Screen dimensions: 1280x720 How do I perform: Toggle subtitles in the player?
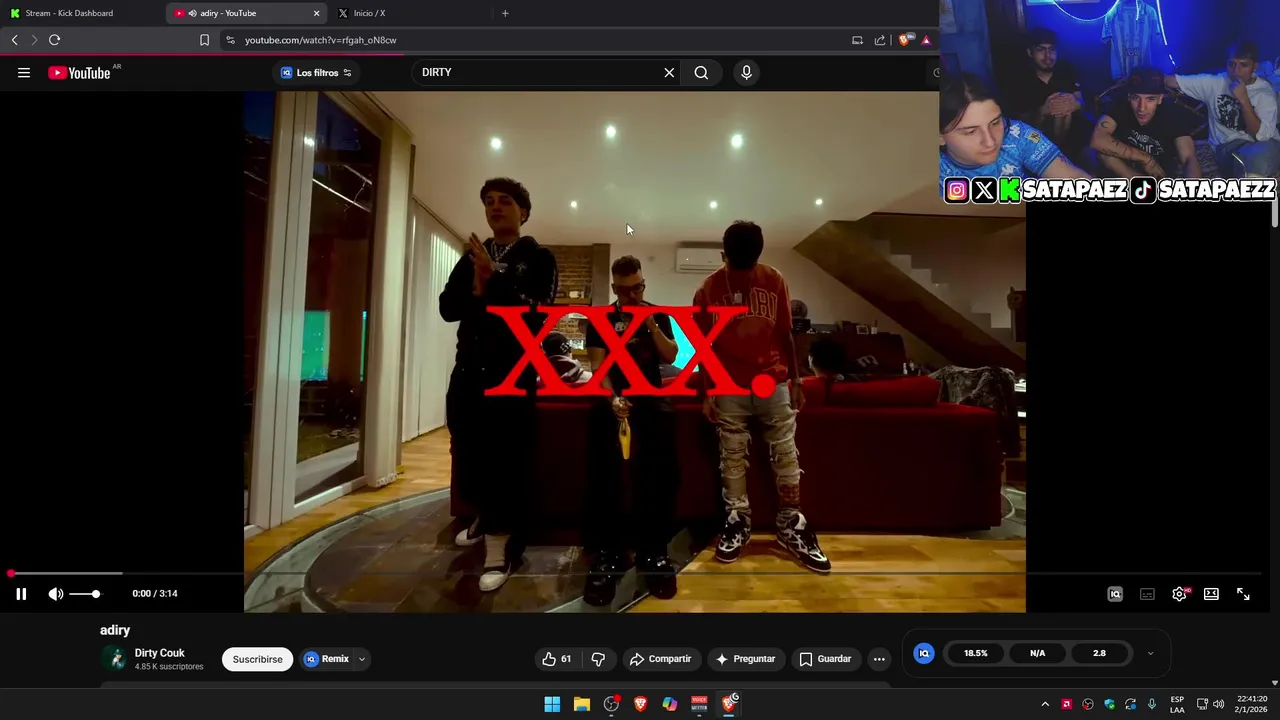1147,594
